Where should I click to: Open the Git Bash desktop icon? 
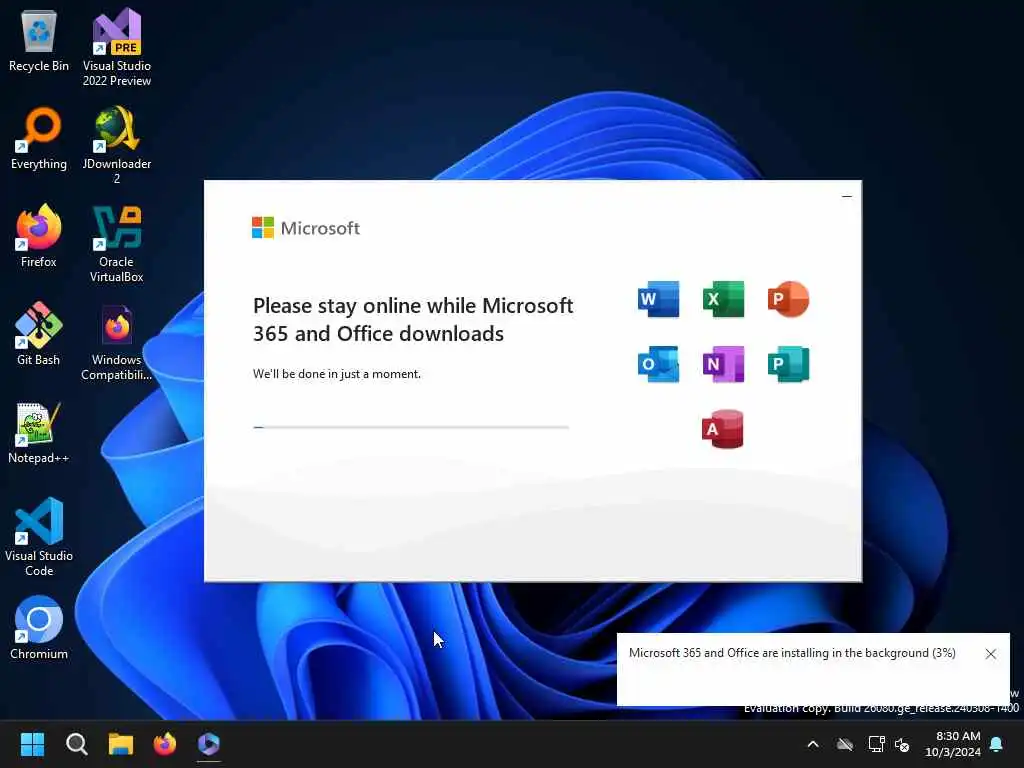click(x=39, y=334)
